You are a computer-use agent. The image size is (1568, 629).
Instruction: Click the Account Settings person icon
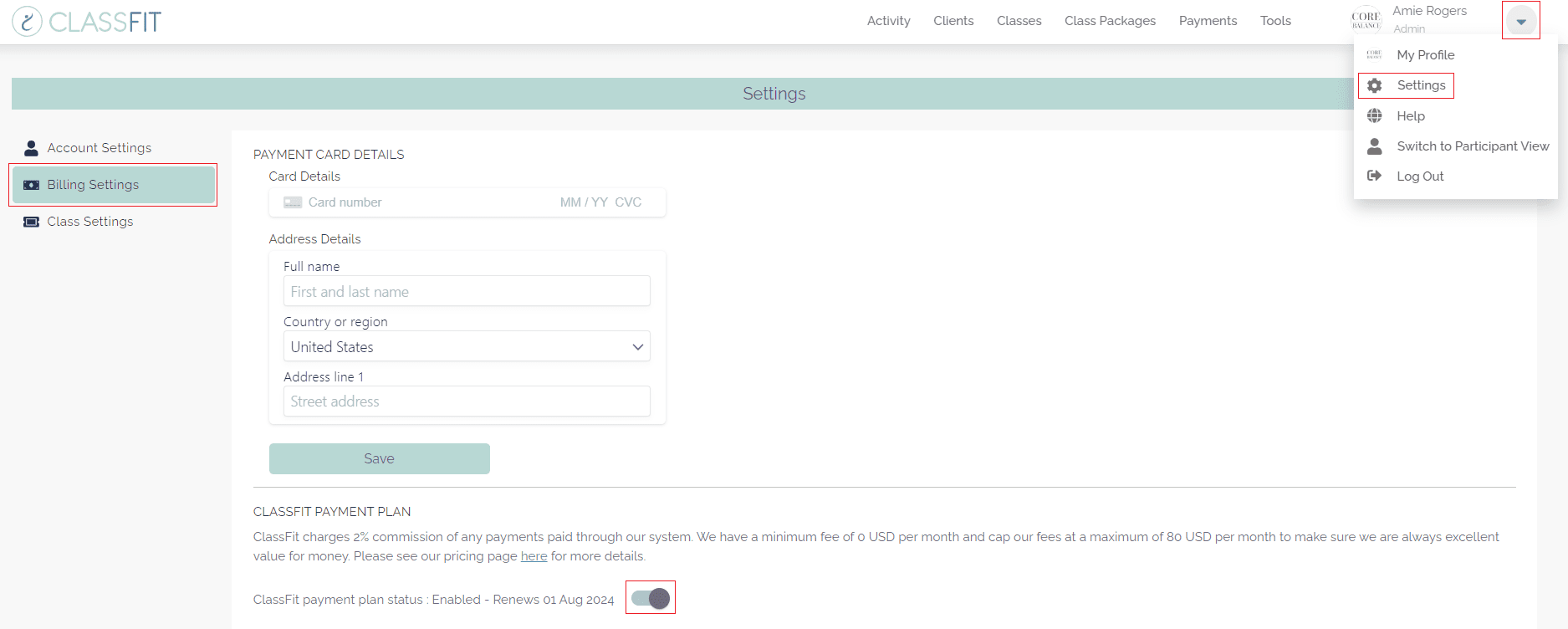31,148
